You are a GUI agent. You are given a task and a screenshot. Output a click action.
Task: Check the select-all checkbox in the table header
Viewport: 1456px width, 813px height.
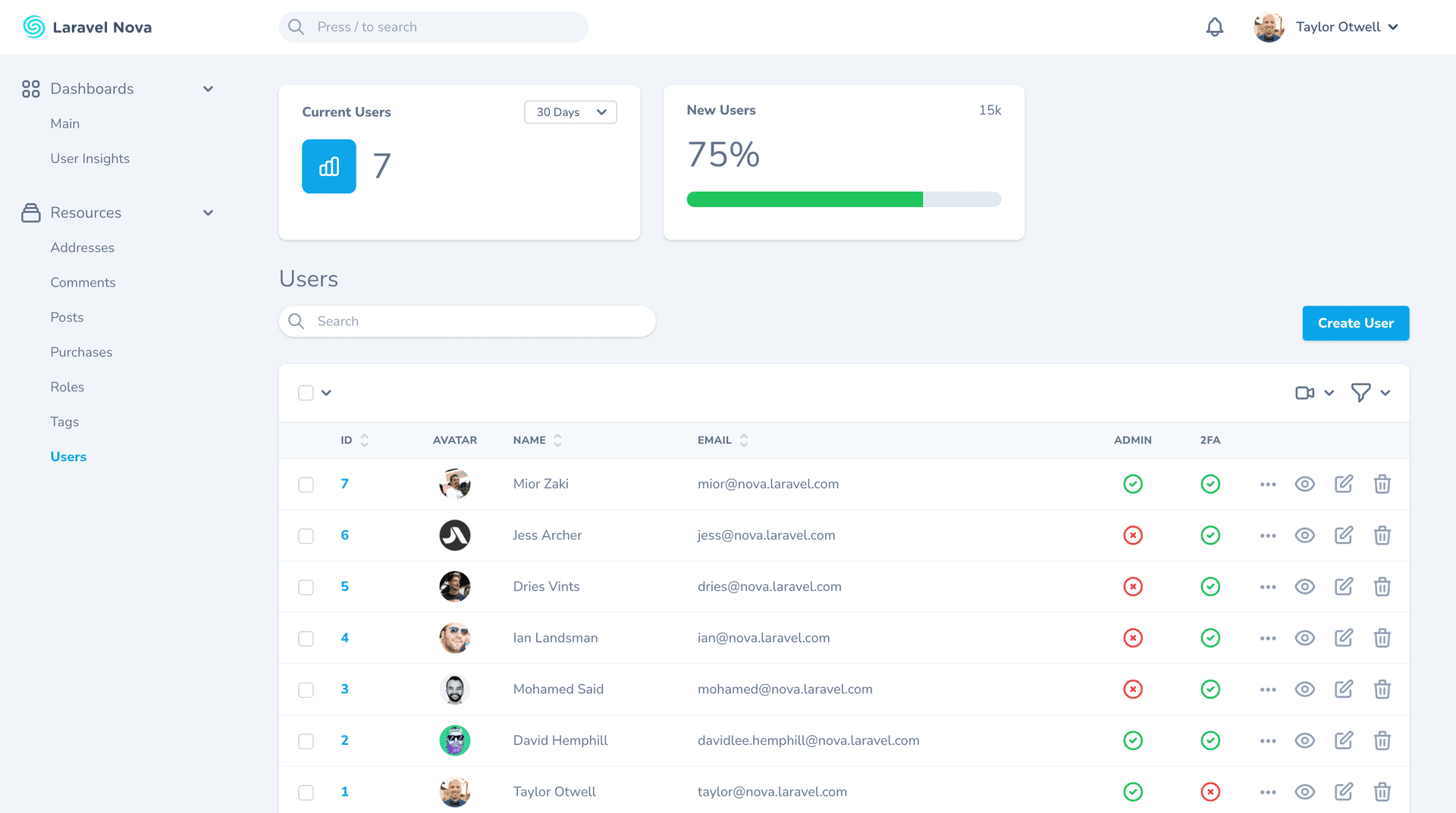[x=306, y=393]
